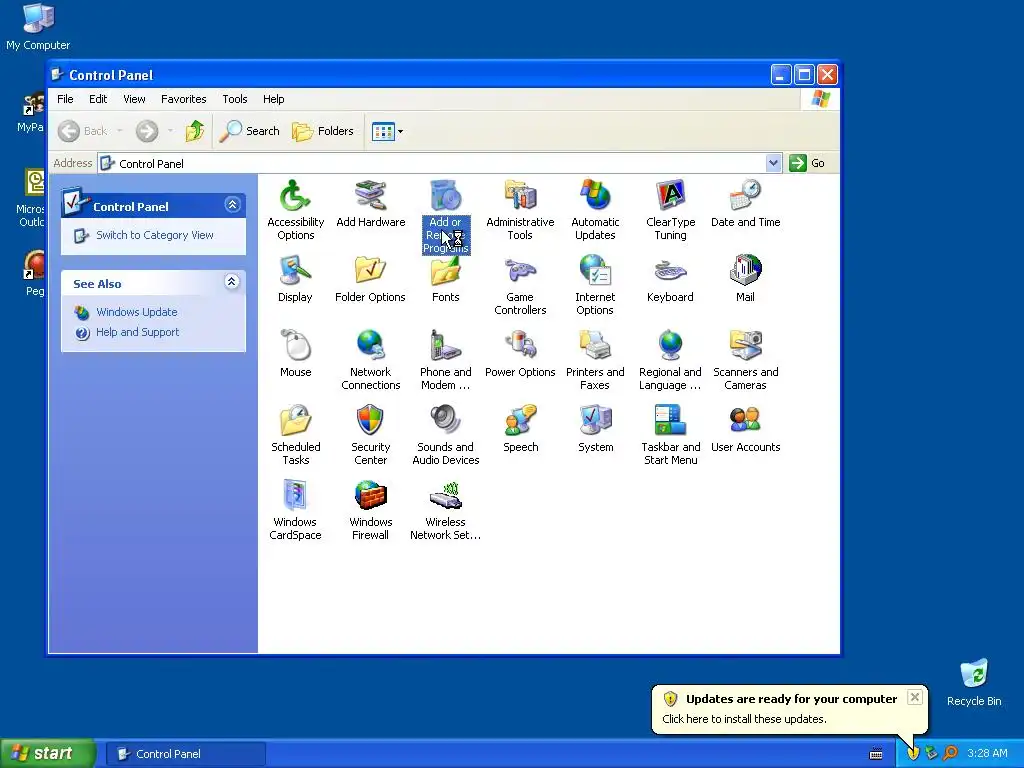
Task: Open Regional and Language options
Action: click(670, 360)
